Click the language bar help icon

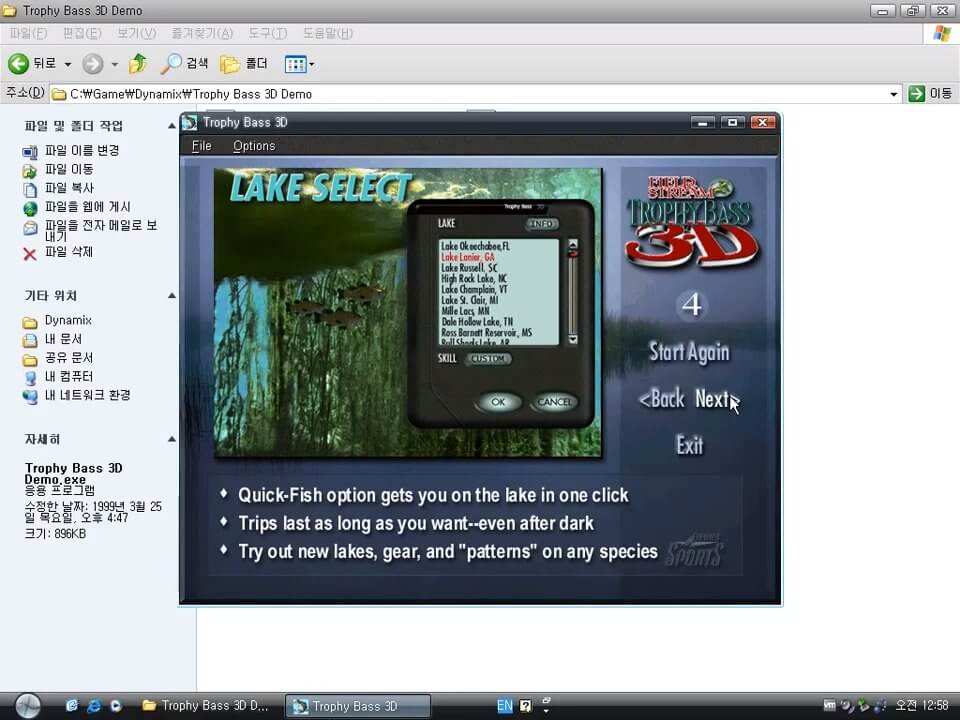click(x=525, y=706)
